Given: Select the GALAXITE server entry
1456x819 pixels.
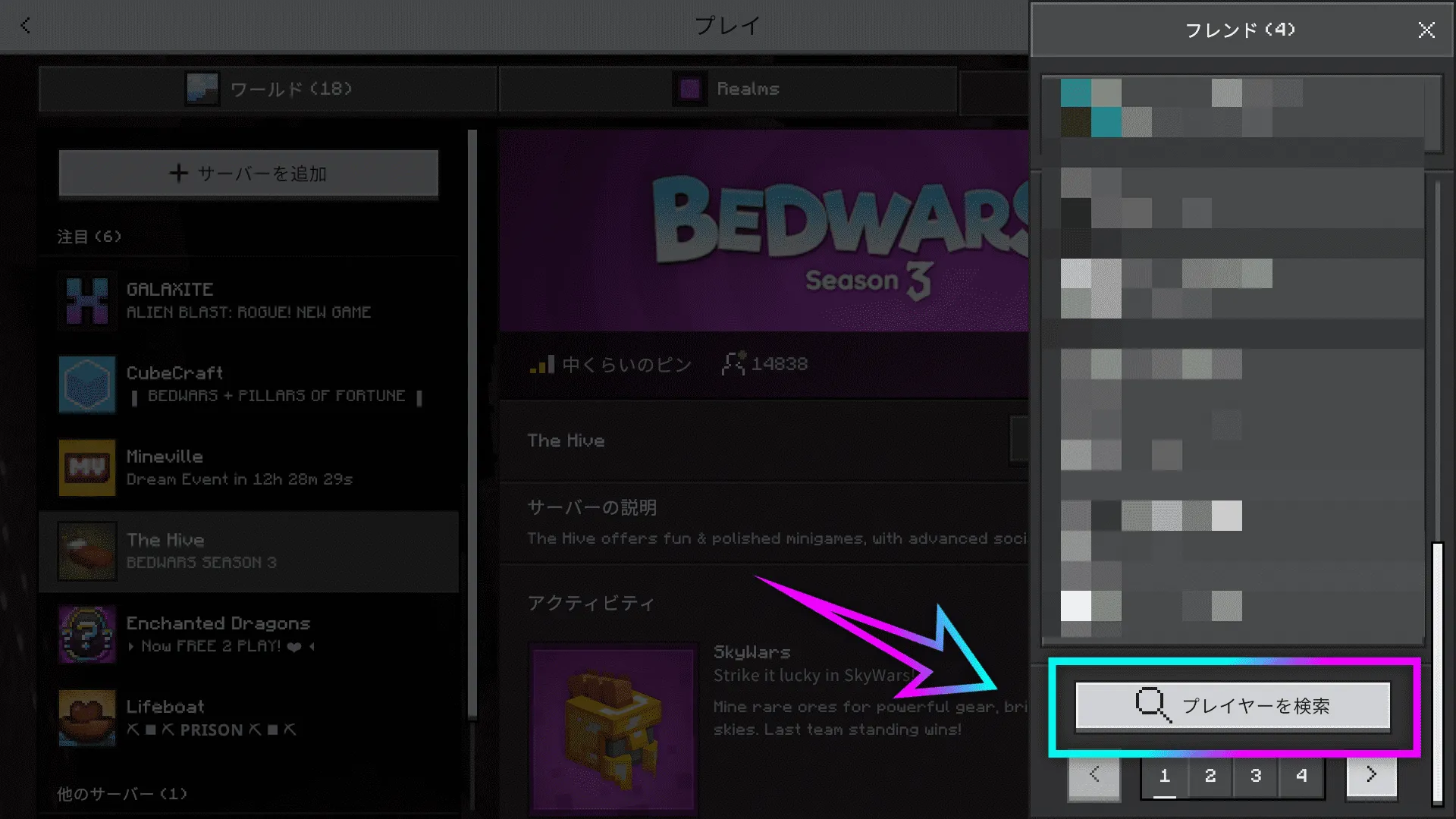Looking at the screenshot, I should click(x=249, y=300).
